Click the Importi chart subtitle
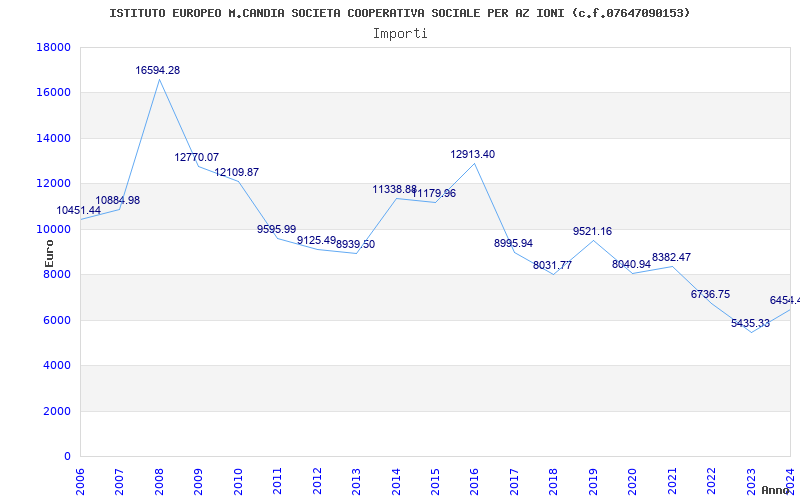 [400, 34]
